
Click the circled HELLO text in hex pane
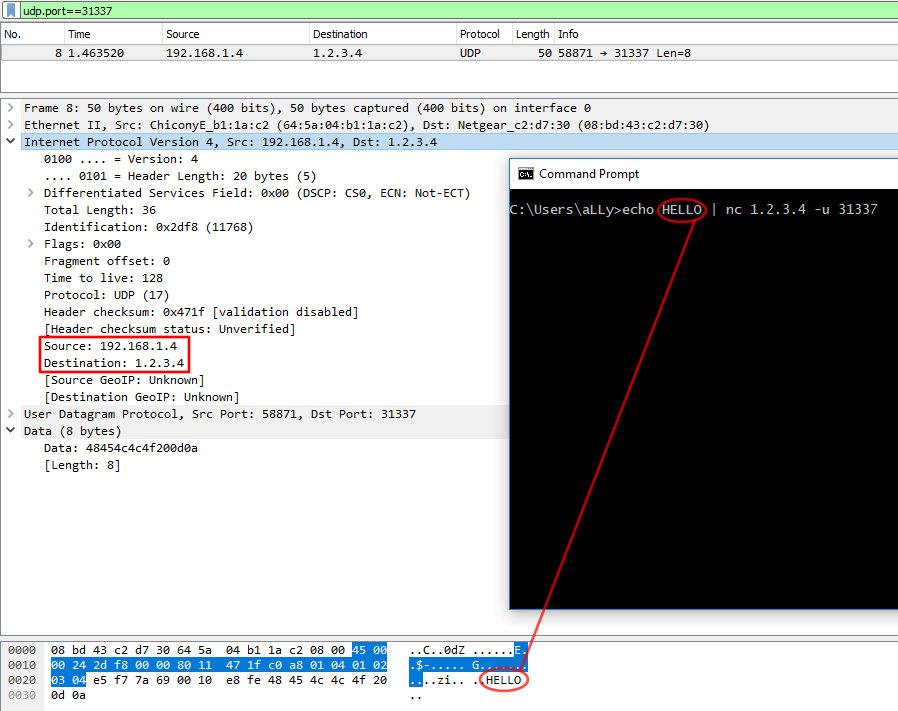[x=501, y=679]
